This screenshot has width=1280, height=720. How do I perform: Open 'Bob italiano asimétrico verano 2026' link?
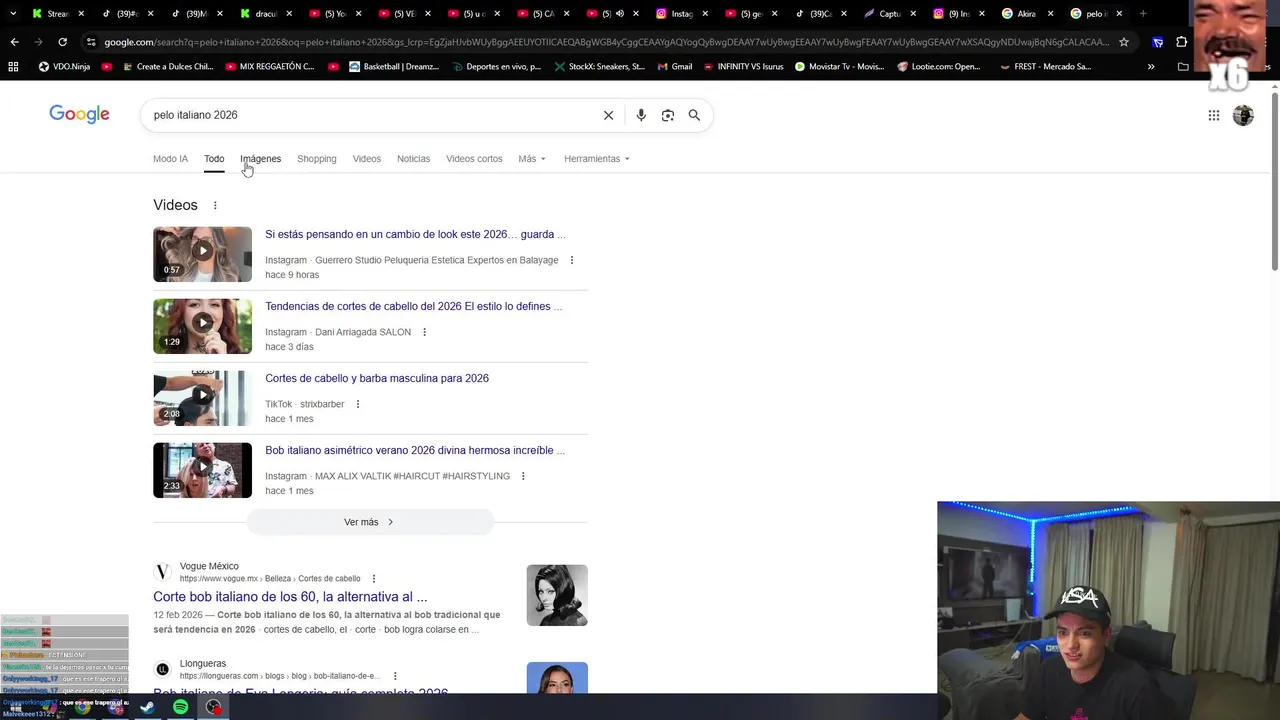415,450
